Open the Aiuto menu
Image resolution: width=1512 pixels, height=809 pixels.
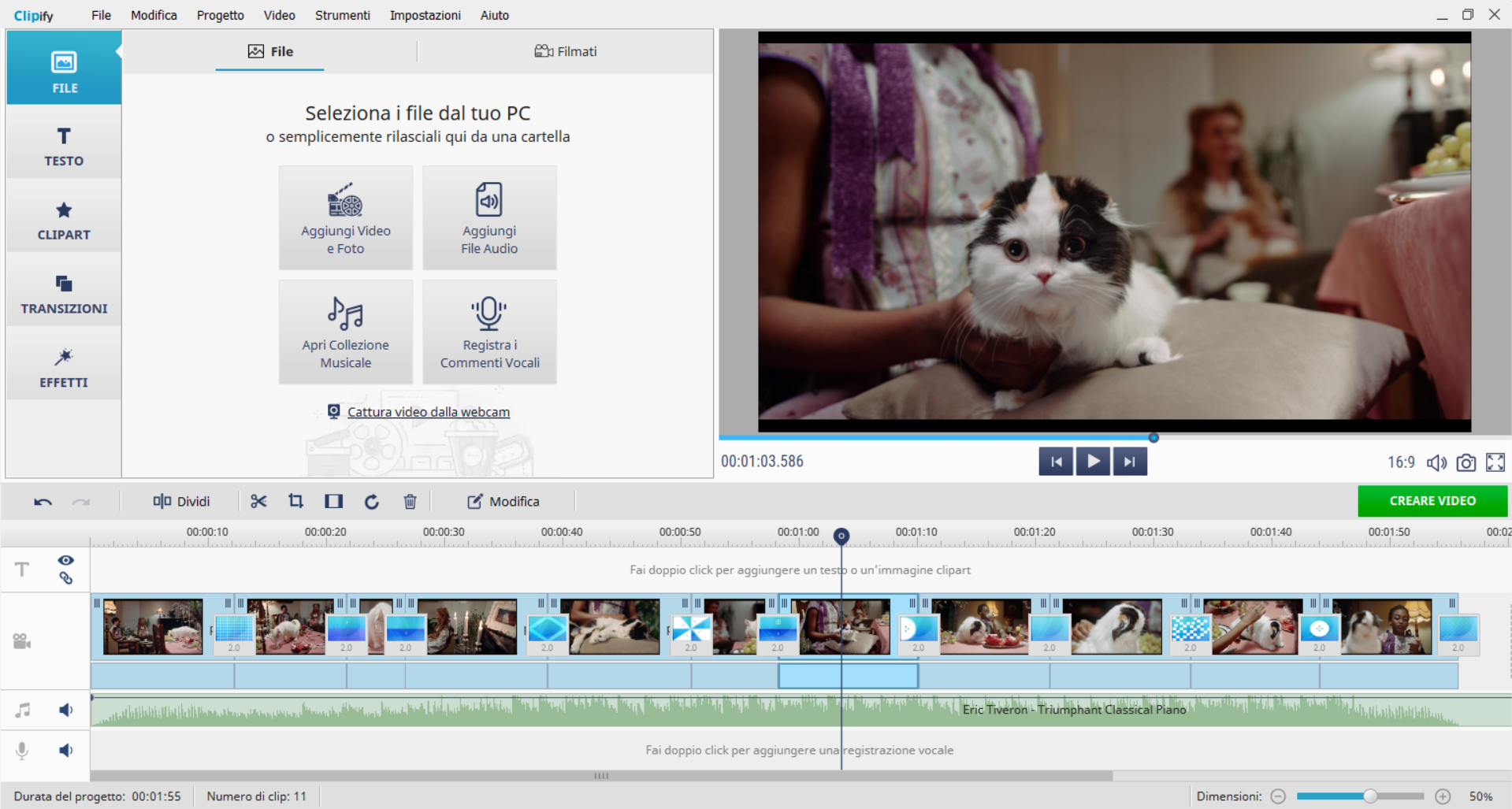[x=495, y=15]
